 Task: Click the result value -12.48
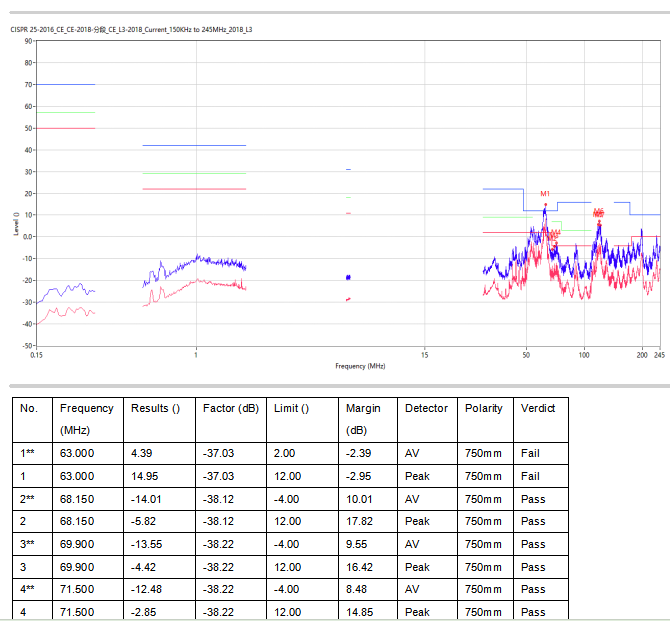point(146,589)
